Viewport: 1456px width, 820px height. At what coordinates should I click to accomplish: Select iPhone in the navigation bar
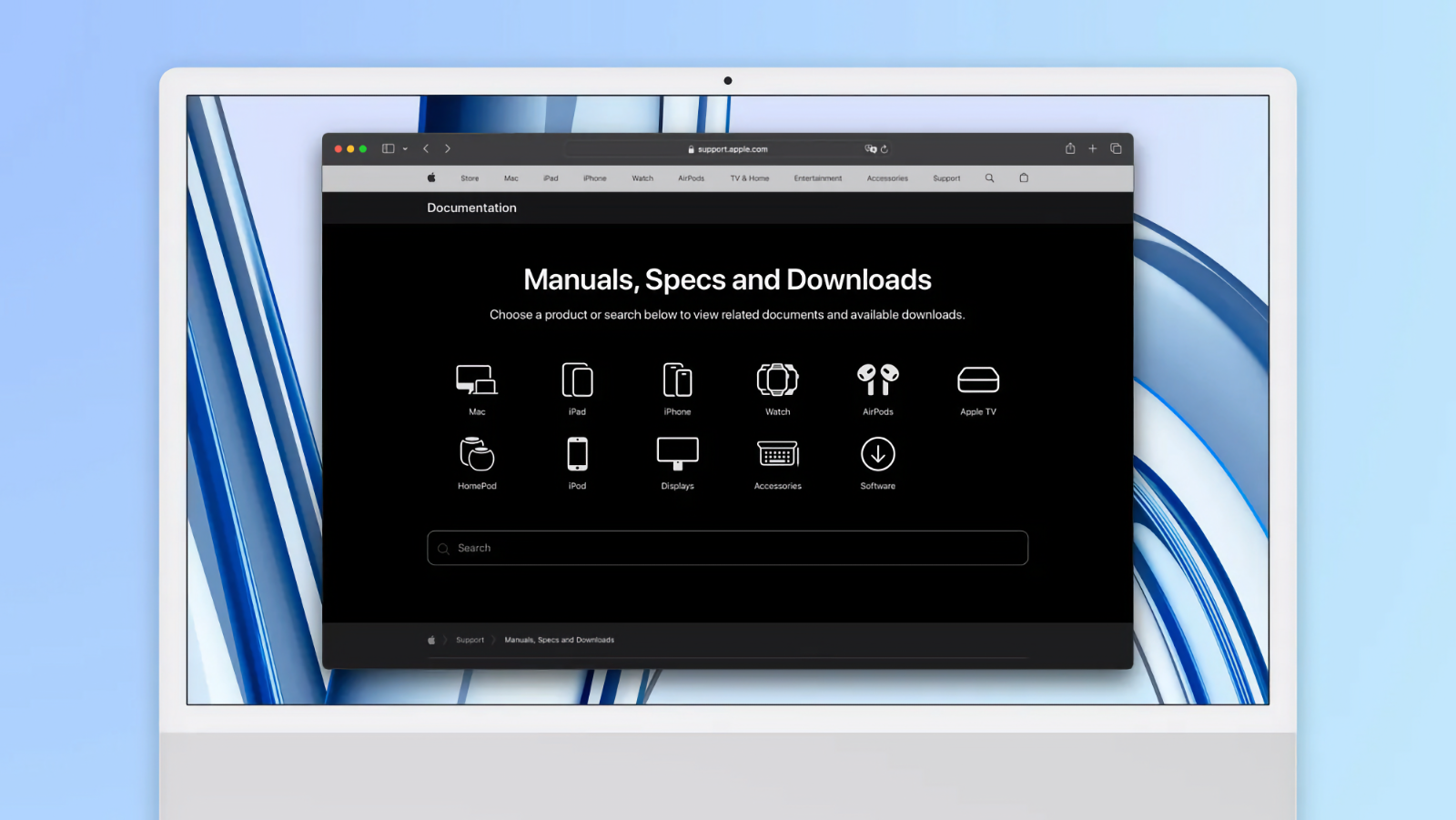click(x=595, y=178)
